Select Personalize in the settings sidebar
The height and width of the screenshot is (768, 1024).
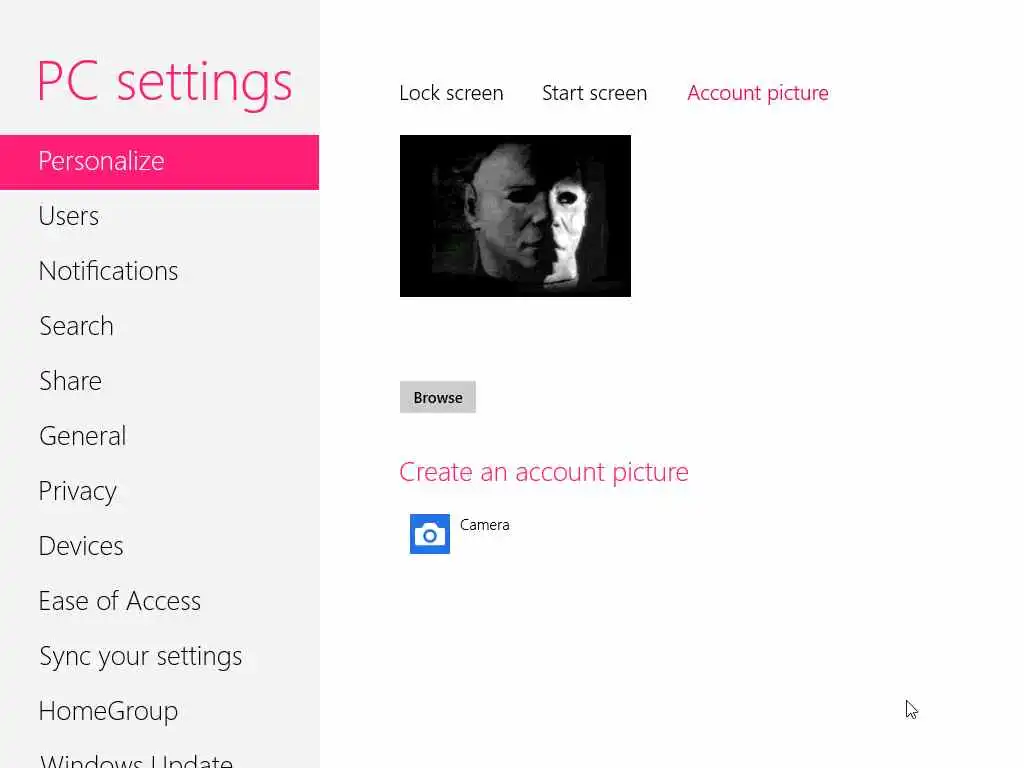coord(101,161)
